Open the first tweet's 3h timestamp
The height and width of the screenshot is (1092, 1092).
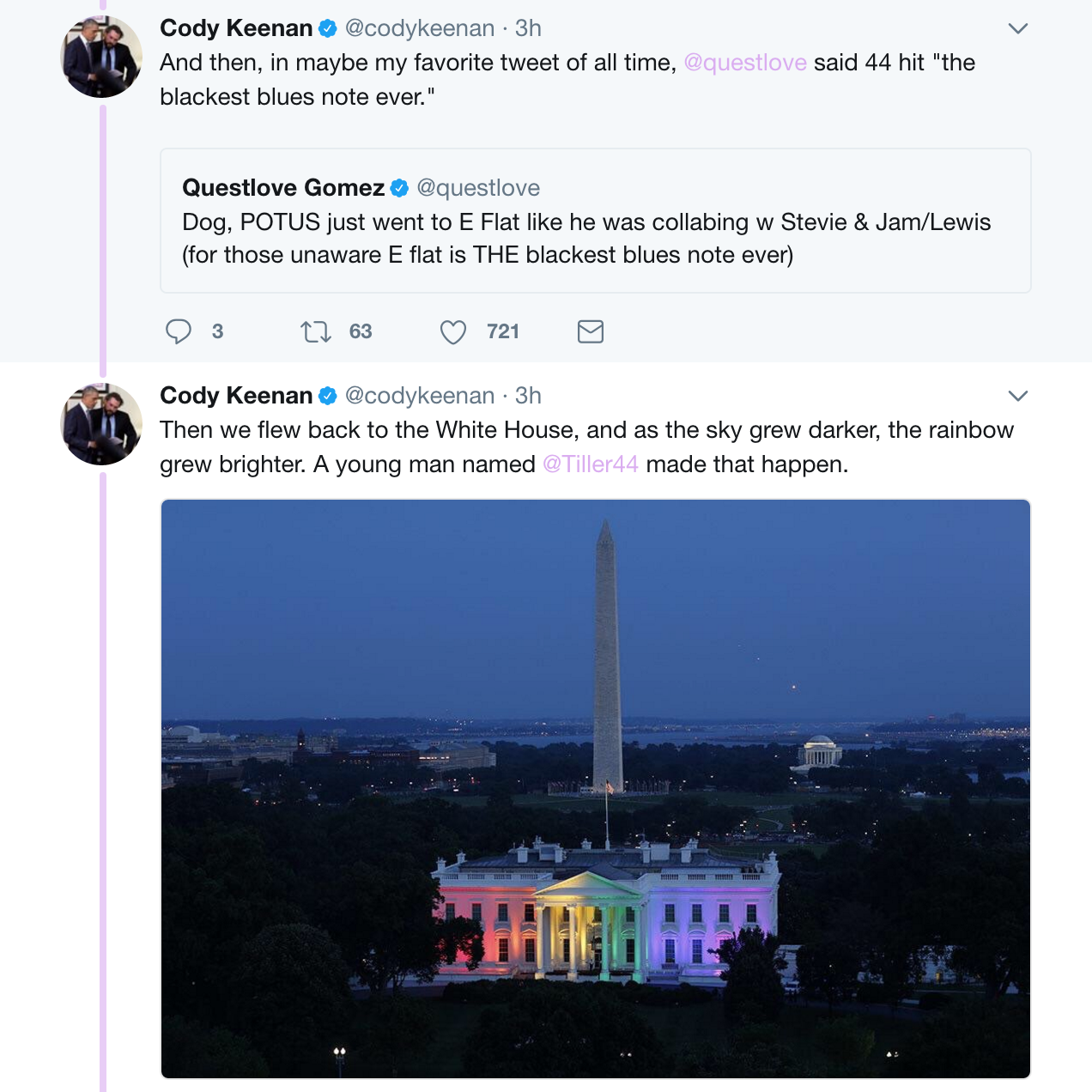point(528,28)
